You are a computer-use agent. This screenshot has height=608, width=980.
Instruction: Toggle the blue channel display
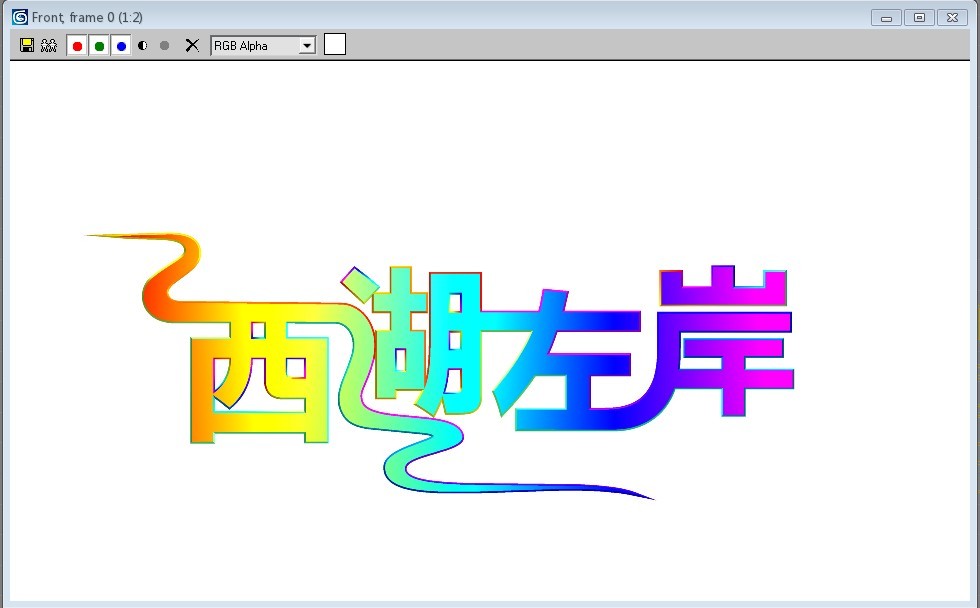[x=121, y=45]
